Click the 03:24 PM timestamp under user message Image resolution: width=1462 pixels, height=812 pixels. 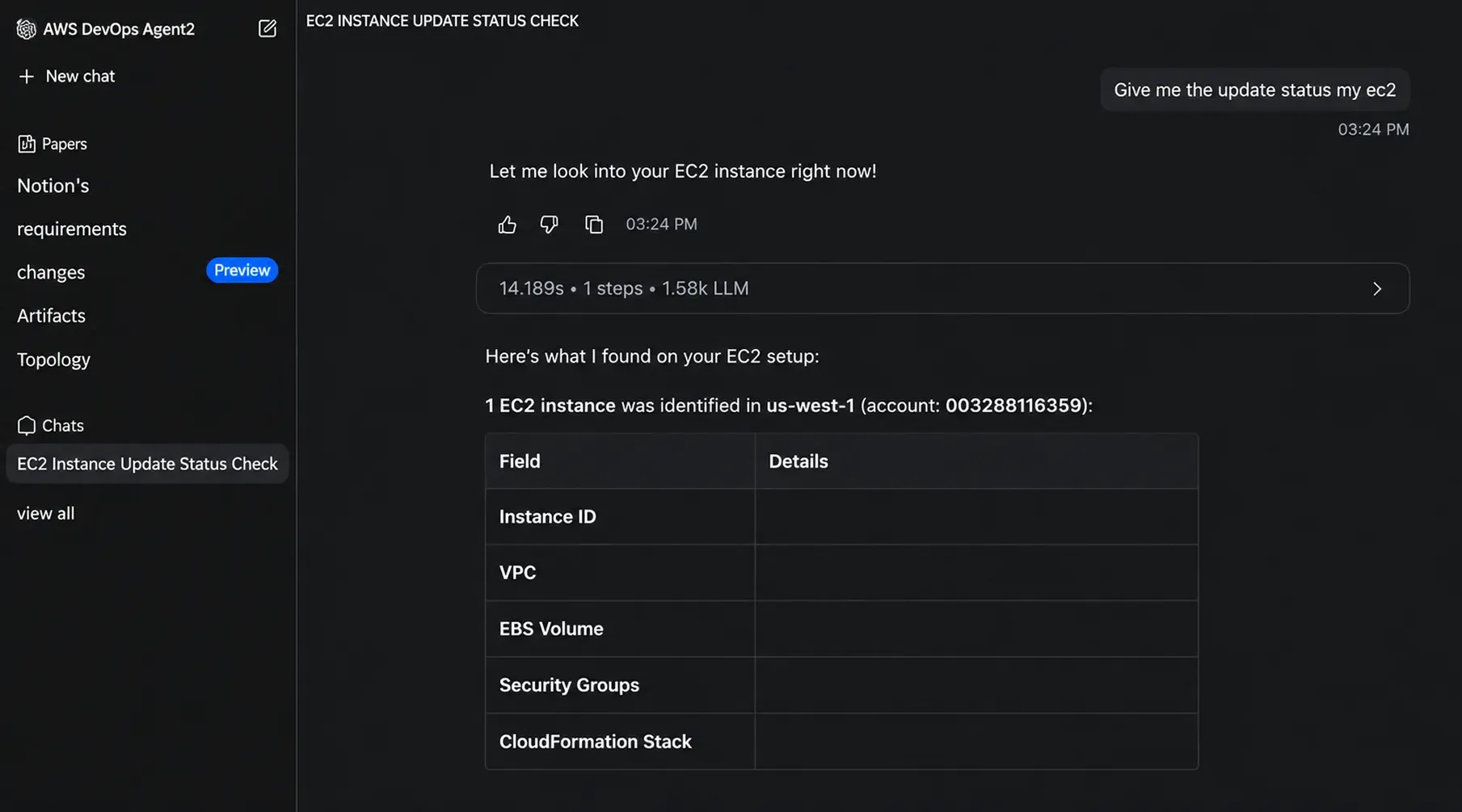[x=1373, y=129]
